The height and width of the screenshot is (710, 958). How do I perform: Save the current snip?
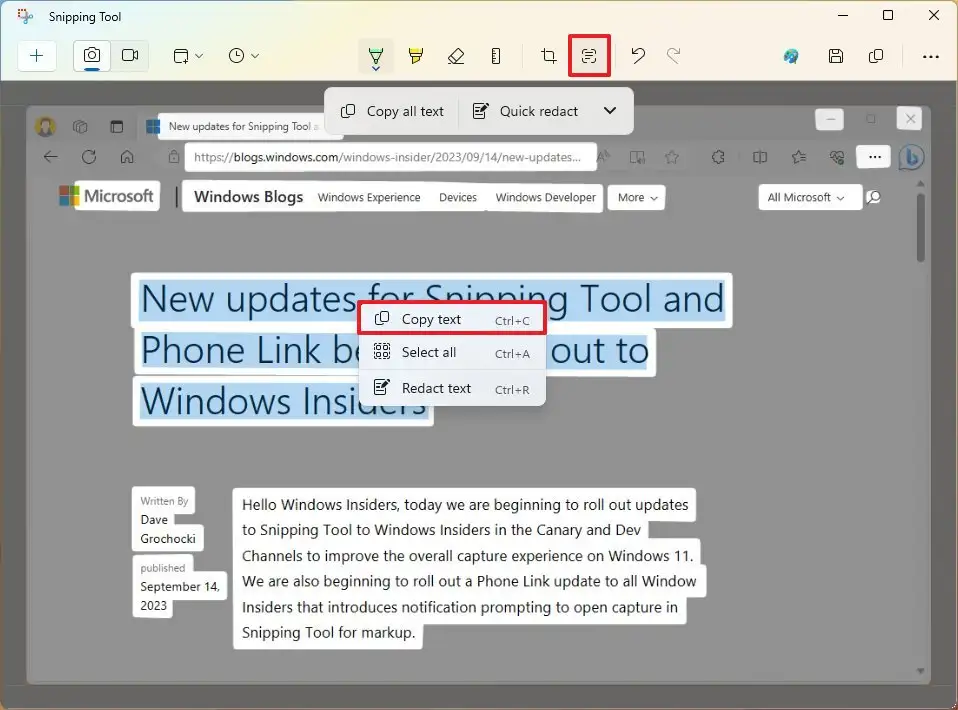(x=836, y=56)
